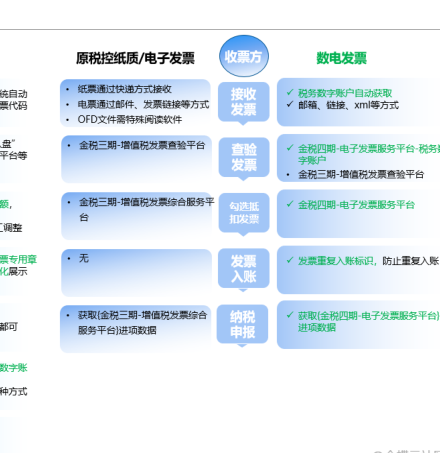The height and width of the screenshot is (453, 440).
Task: Select the 查验发票 step box
Action: [244, 157]
